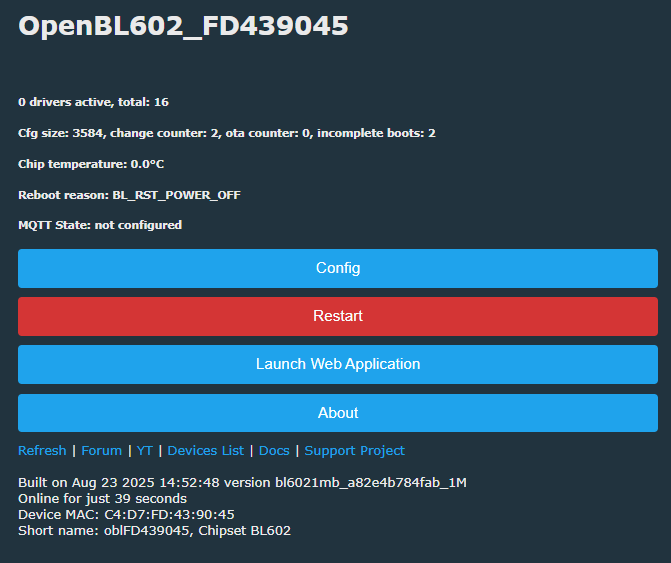Click the red Restart button

(338, 316)
